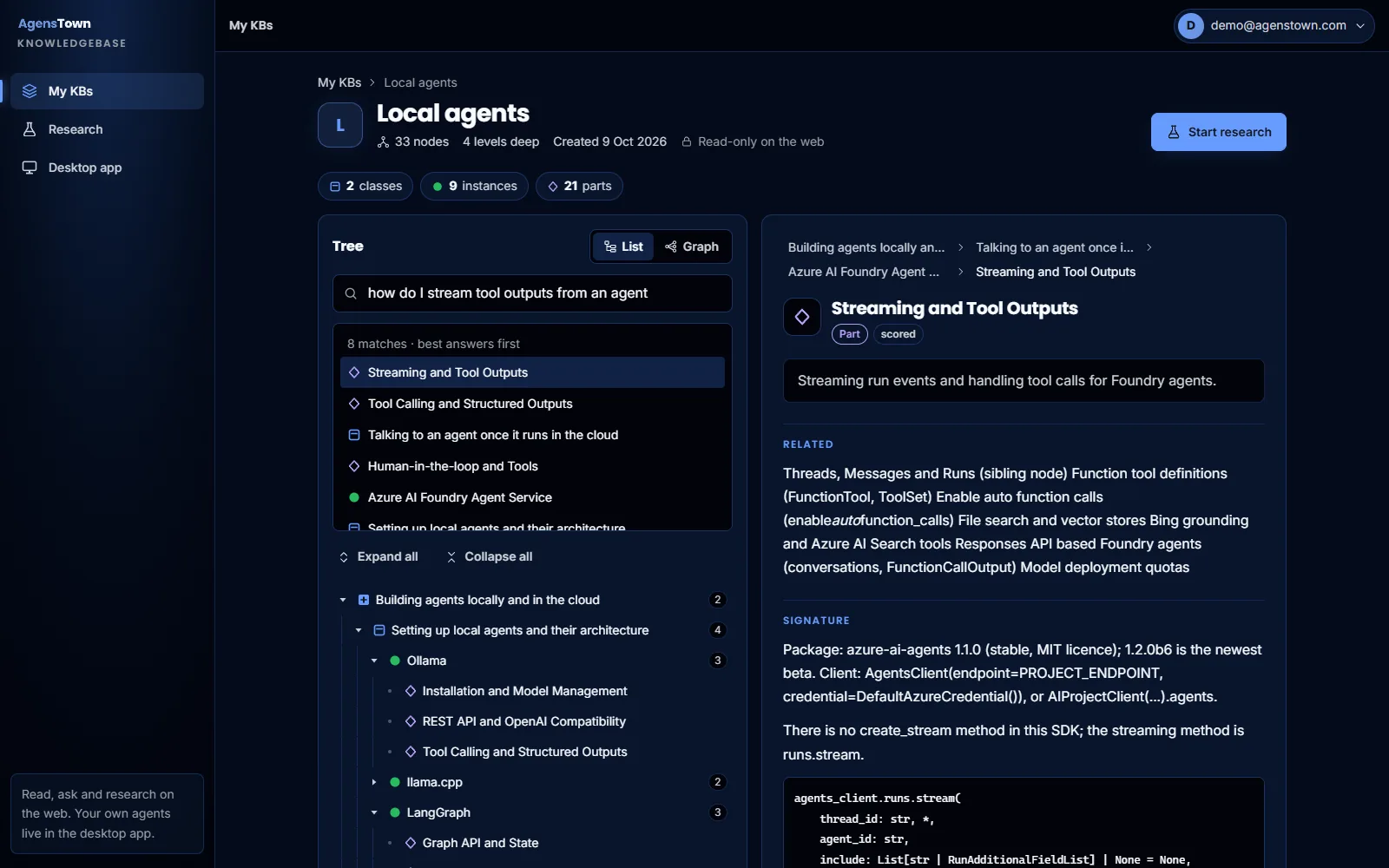
Task: Click the LangGraph green instance dot
Action: (x=395, y=812)
